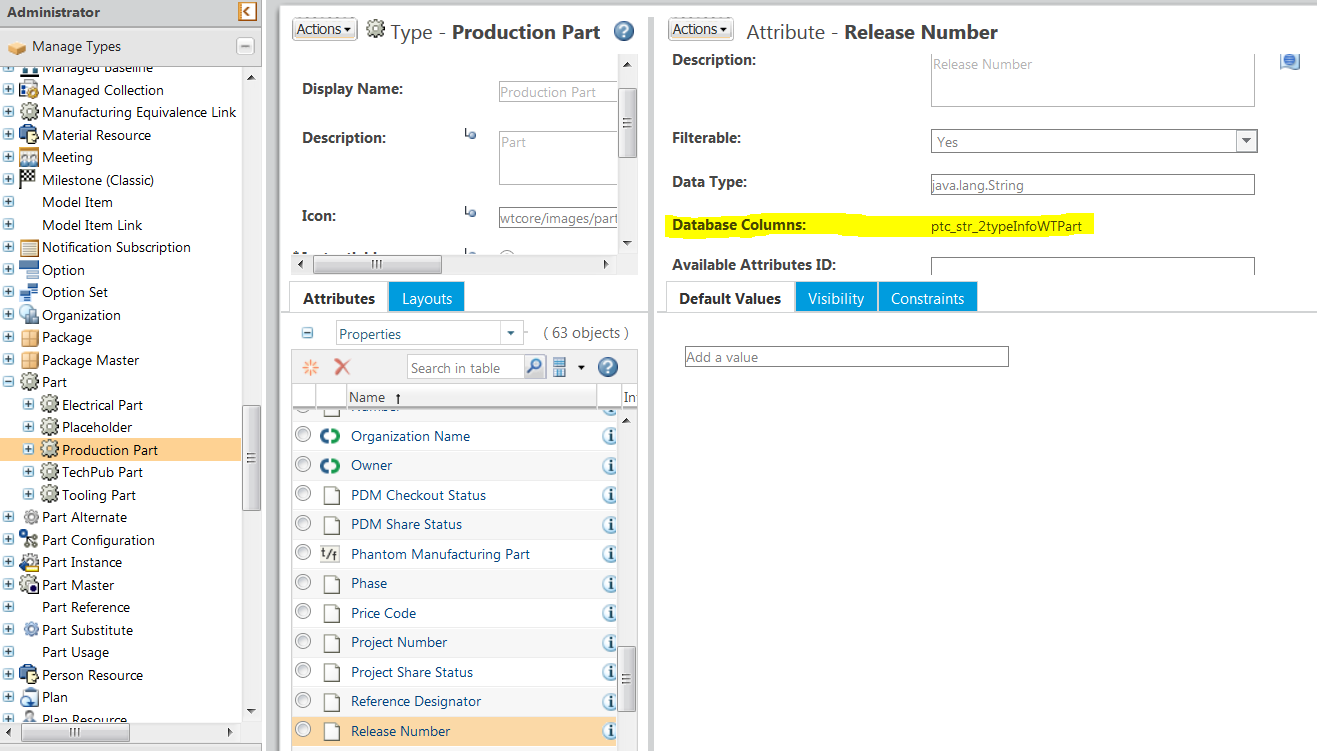Select radio button for PDM Share Status
The width and height of the screenshot is (1317, 751).
tap(303, 523)
